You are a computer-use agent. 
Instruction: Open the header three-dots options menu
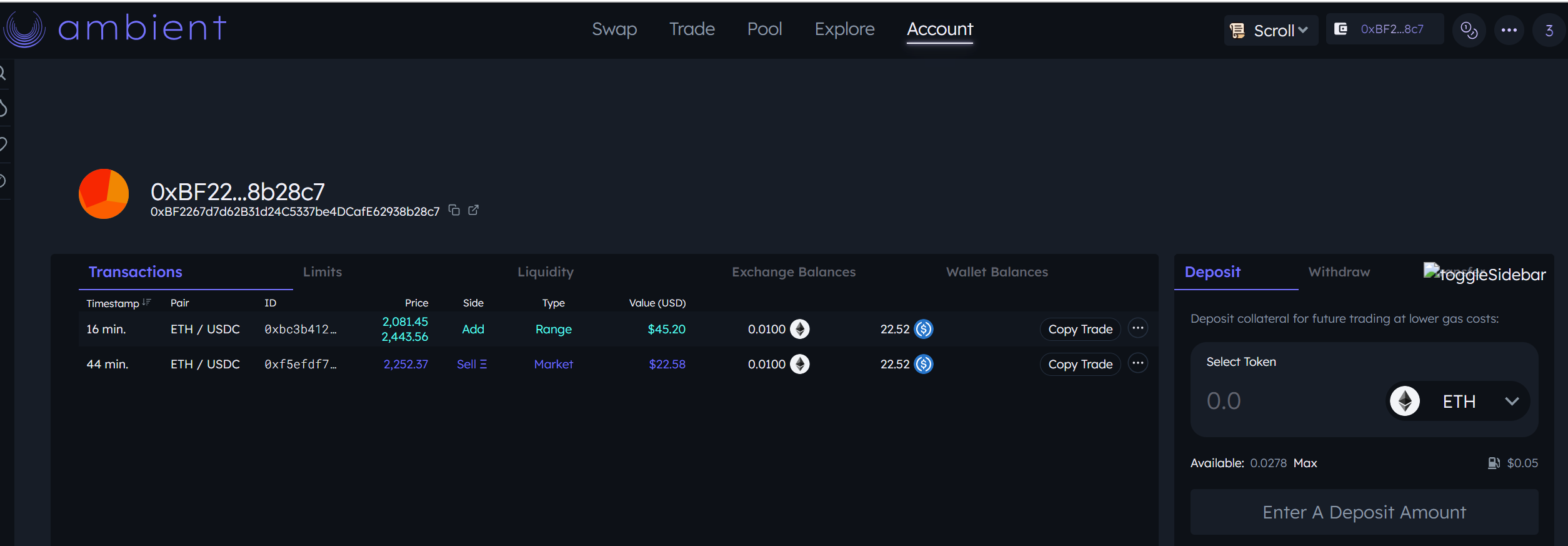tap(1509, 30)
